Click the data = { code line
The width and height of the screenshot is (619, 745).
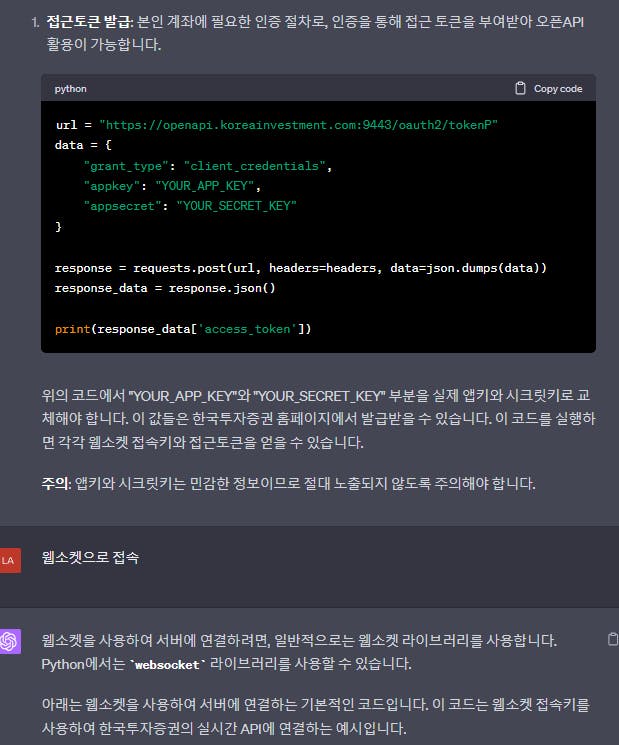tap(83, 145)
